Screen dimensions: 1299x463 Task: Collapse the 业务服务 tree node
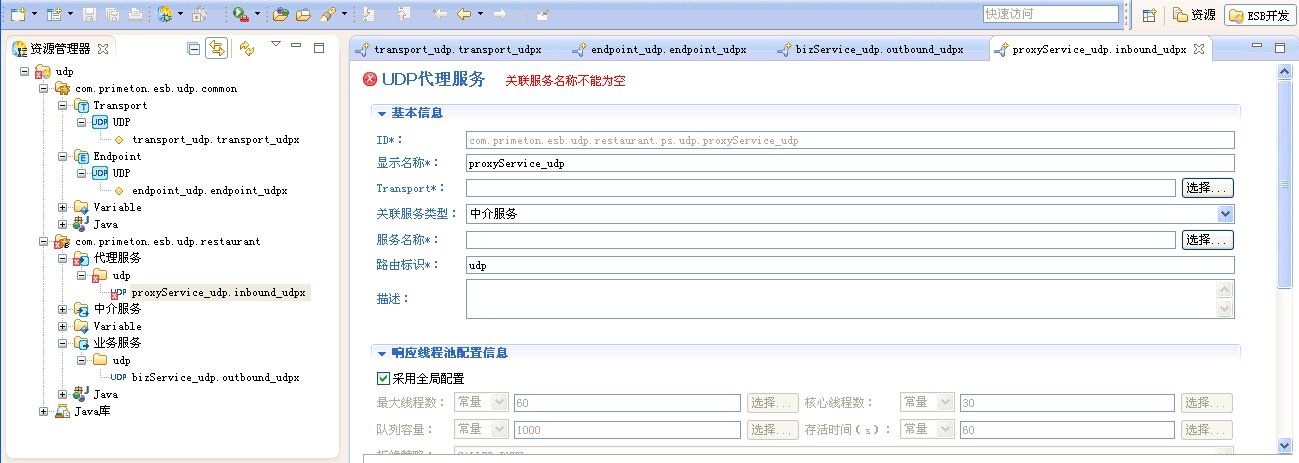coord(62,343)
